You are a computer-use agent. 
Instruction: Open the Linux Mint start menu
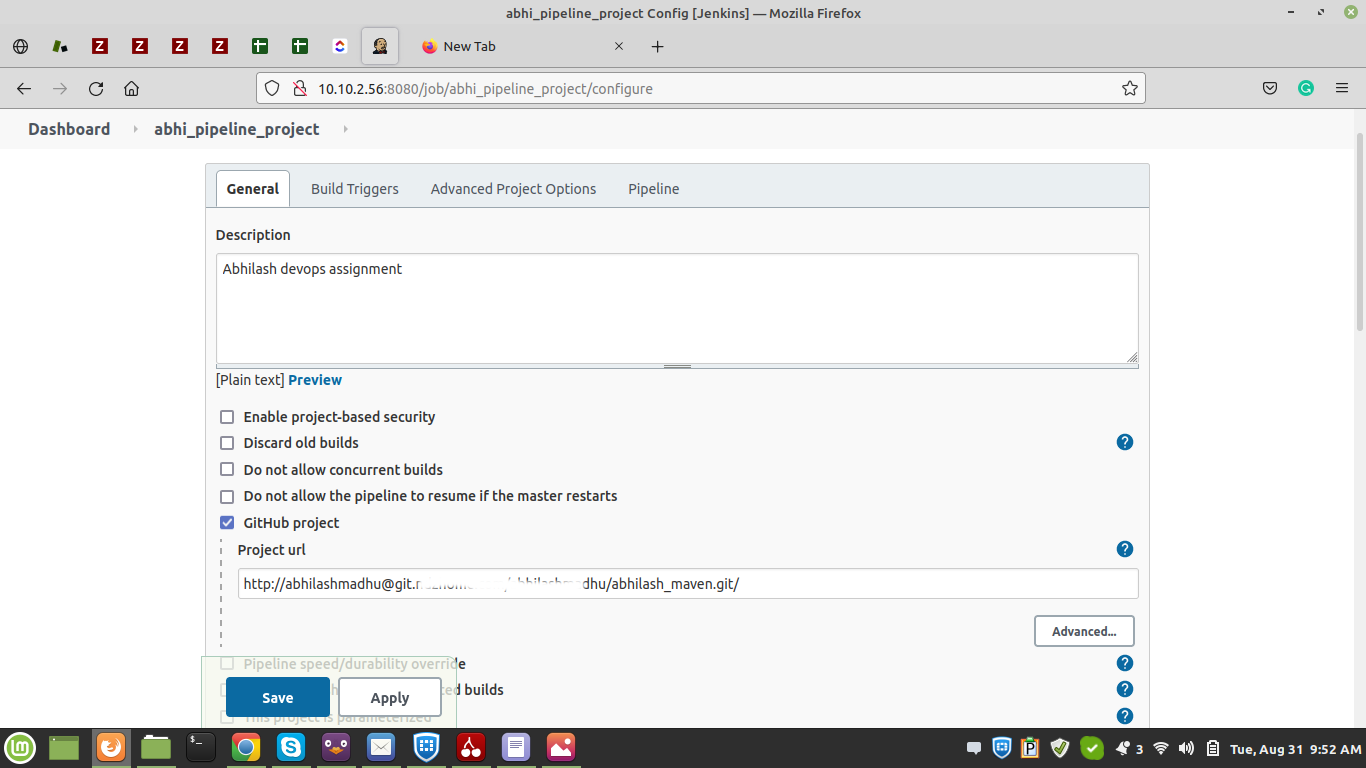click(20, 747)
